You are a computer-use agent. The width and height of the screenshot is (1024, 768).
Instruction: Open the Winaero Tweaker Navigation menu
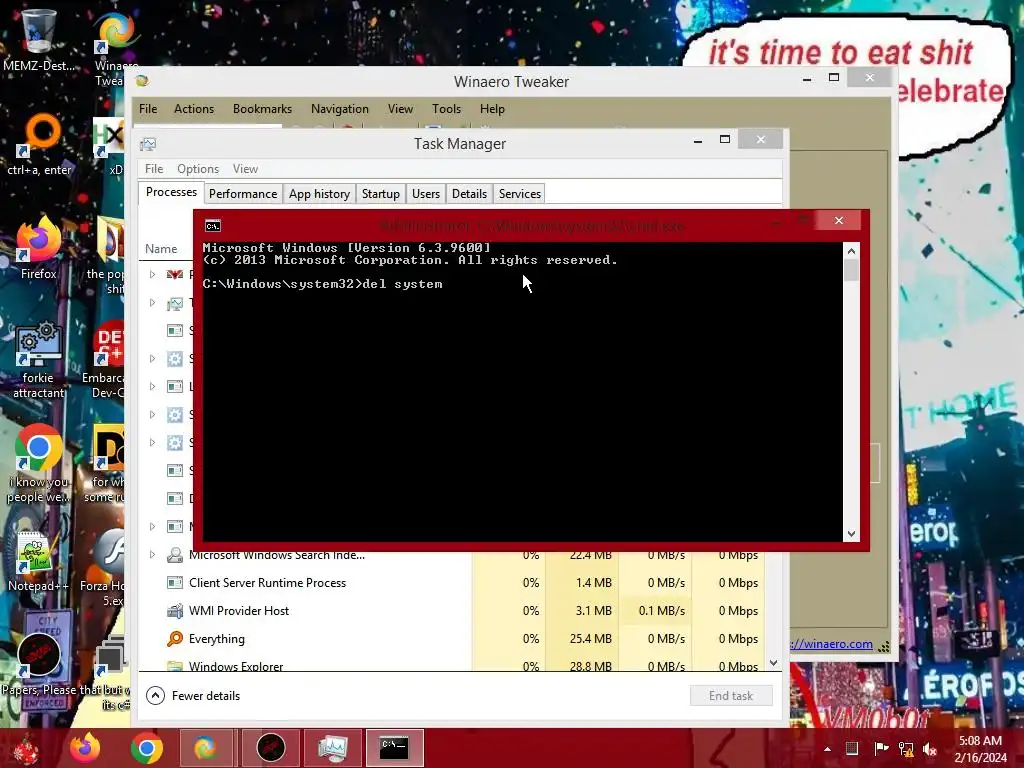[x=340, y=109]
